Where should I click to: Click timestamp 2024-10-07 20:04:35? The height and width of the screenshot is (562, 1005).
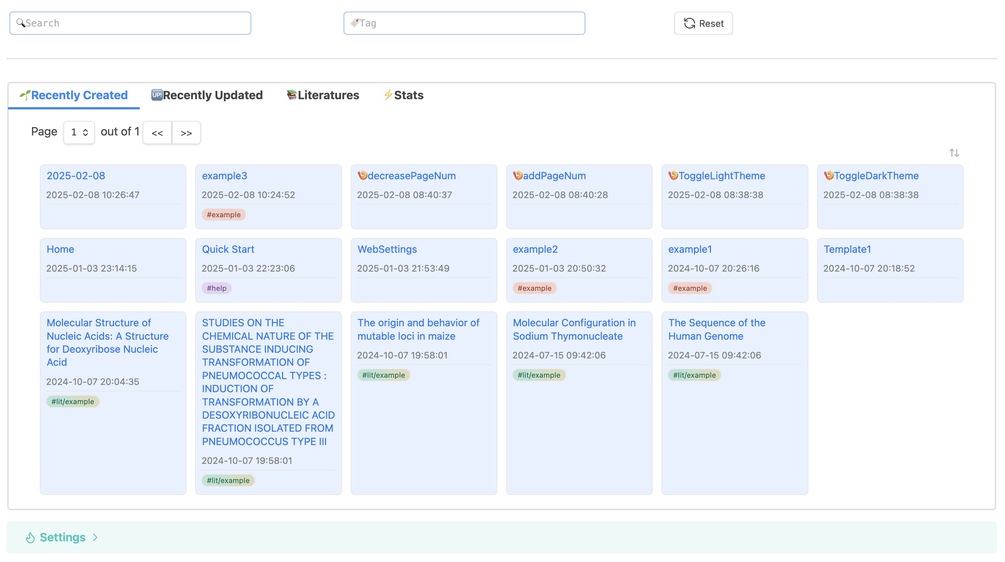coord(92,382)
